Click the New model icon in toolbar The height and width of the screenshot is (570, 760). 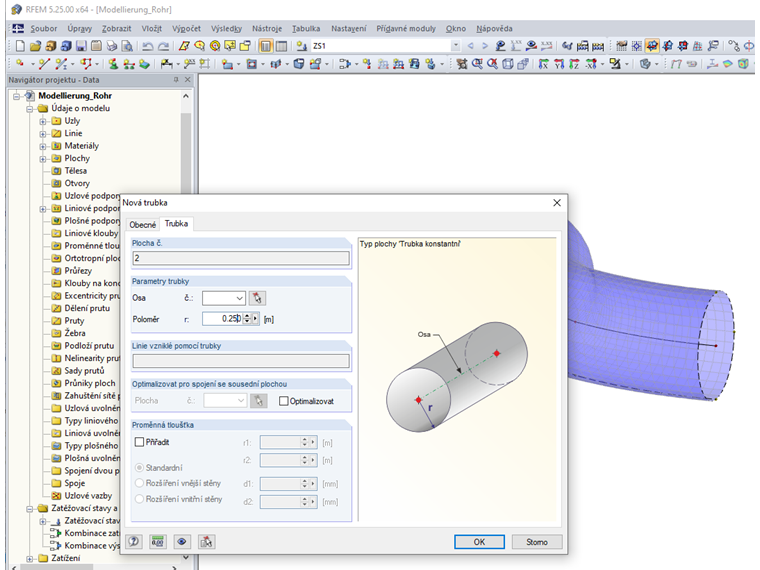[20, 46]
